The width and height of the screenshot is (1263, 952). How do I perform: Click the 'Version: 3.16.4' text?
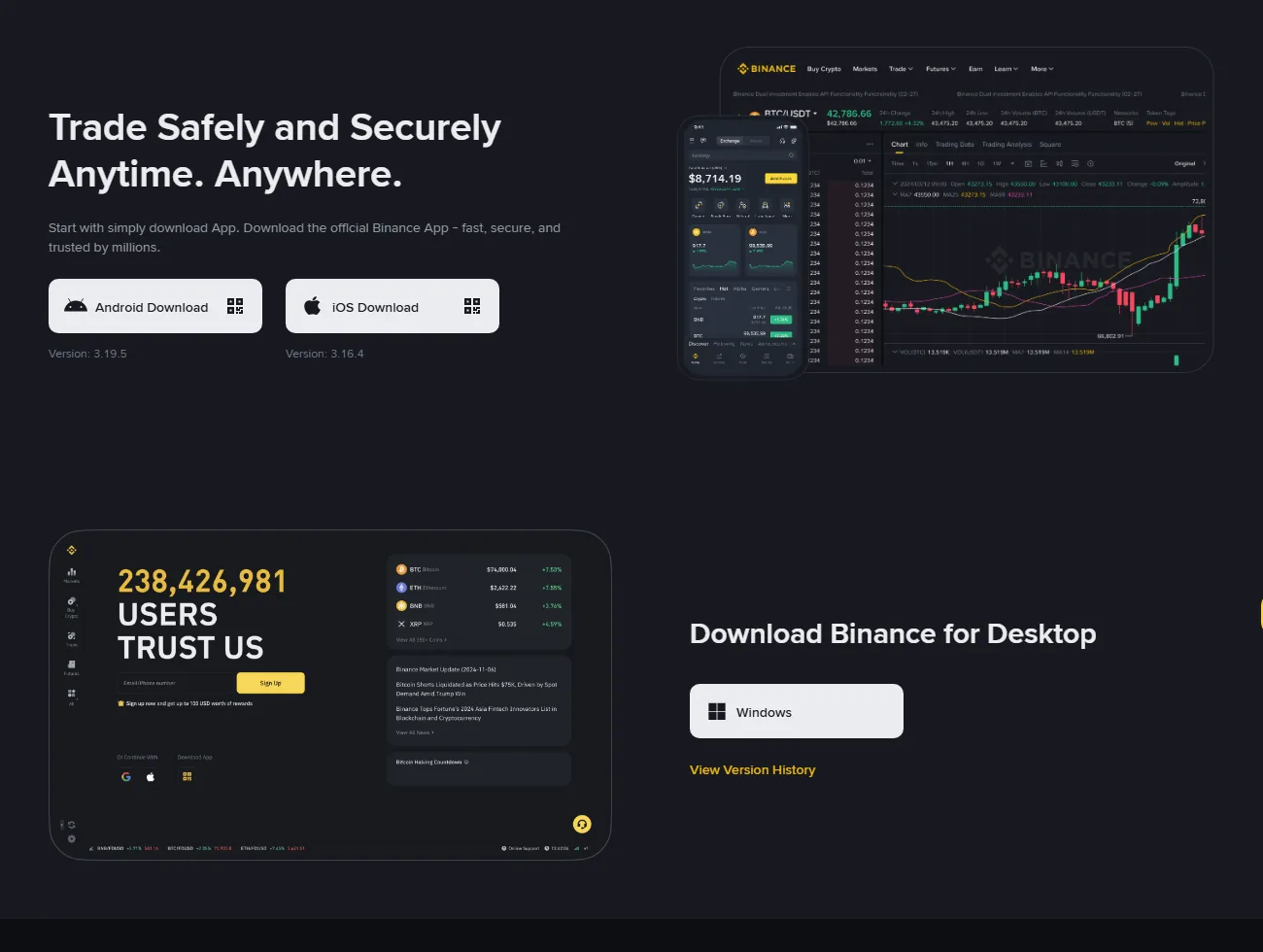324,354
